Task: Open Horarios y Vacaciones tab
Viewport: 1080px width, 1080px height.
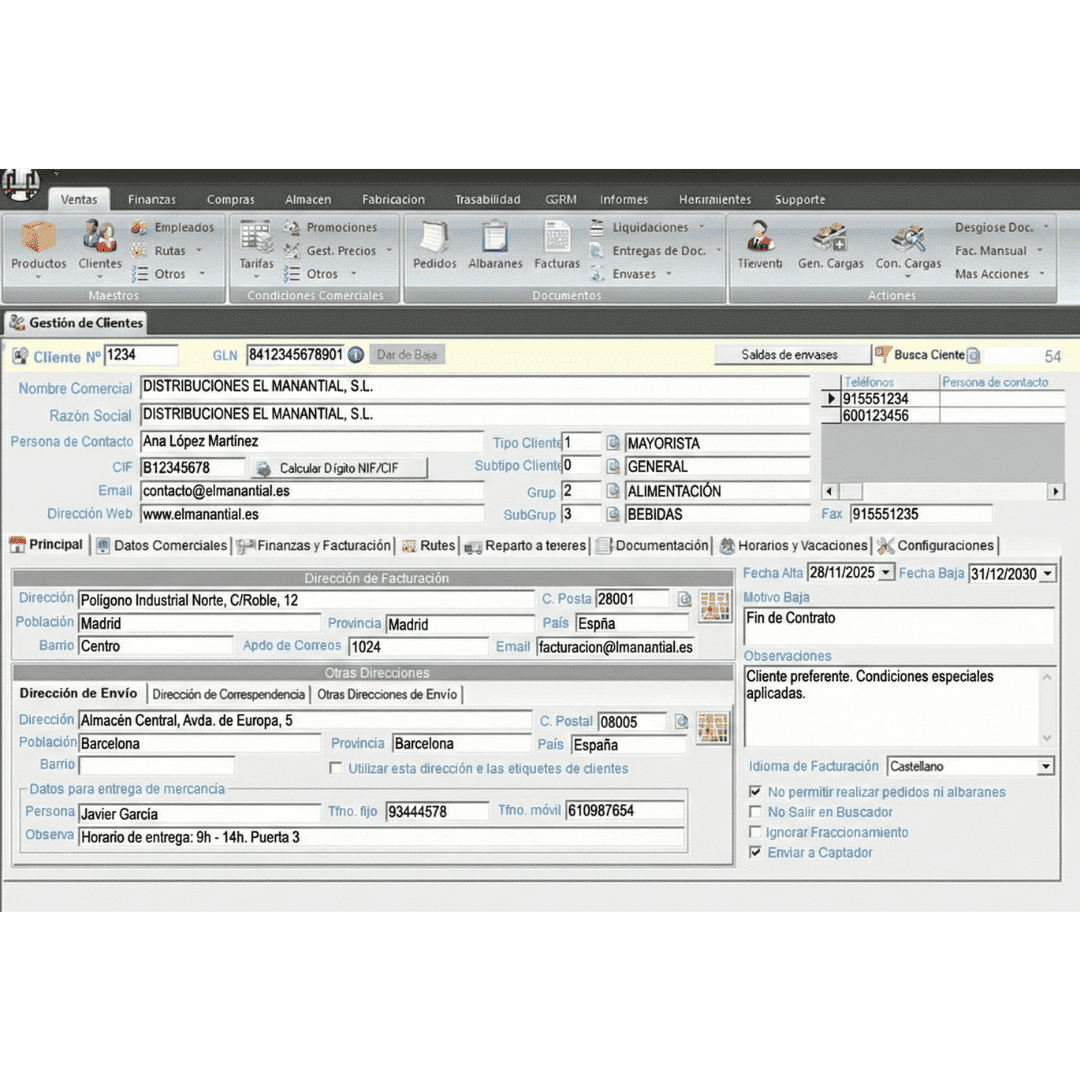Action: 793,546
